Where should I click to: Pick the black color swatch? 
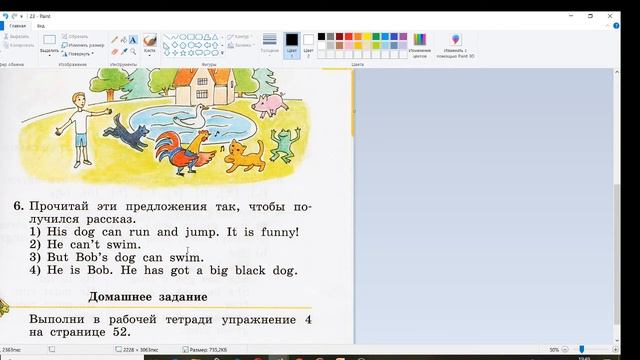pos(322,37)
